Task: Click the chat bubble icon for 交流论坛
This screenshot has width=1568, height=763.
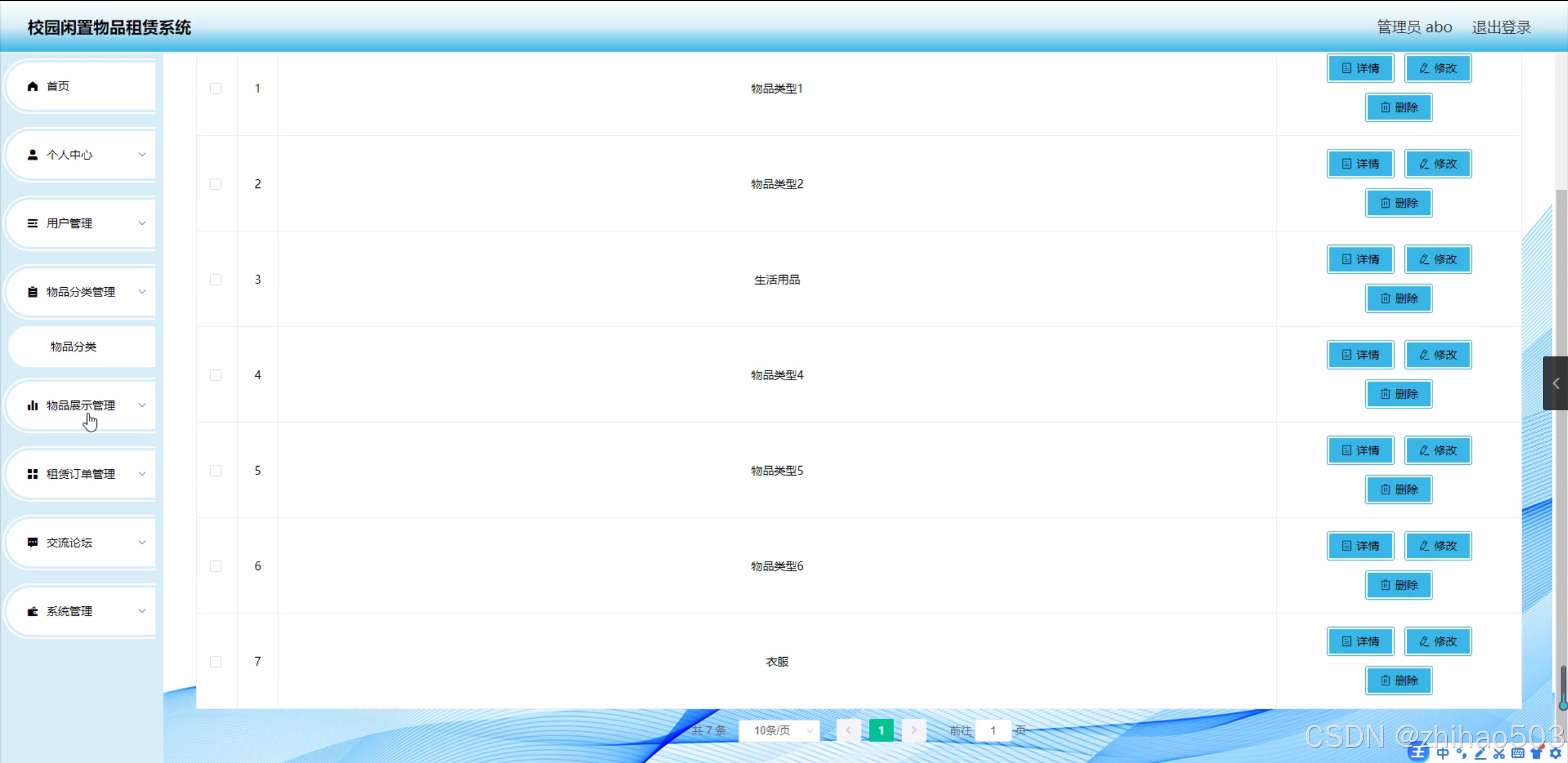Action: pos(32,543)
